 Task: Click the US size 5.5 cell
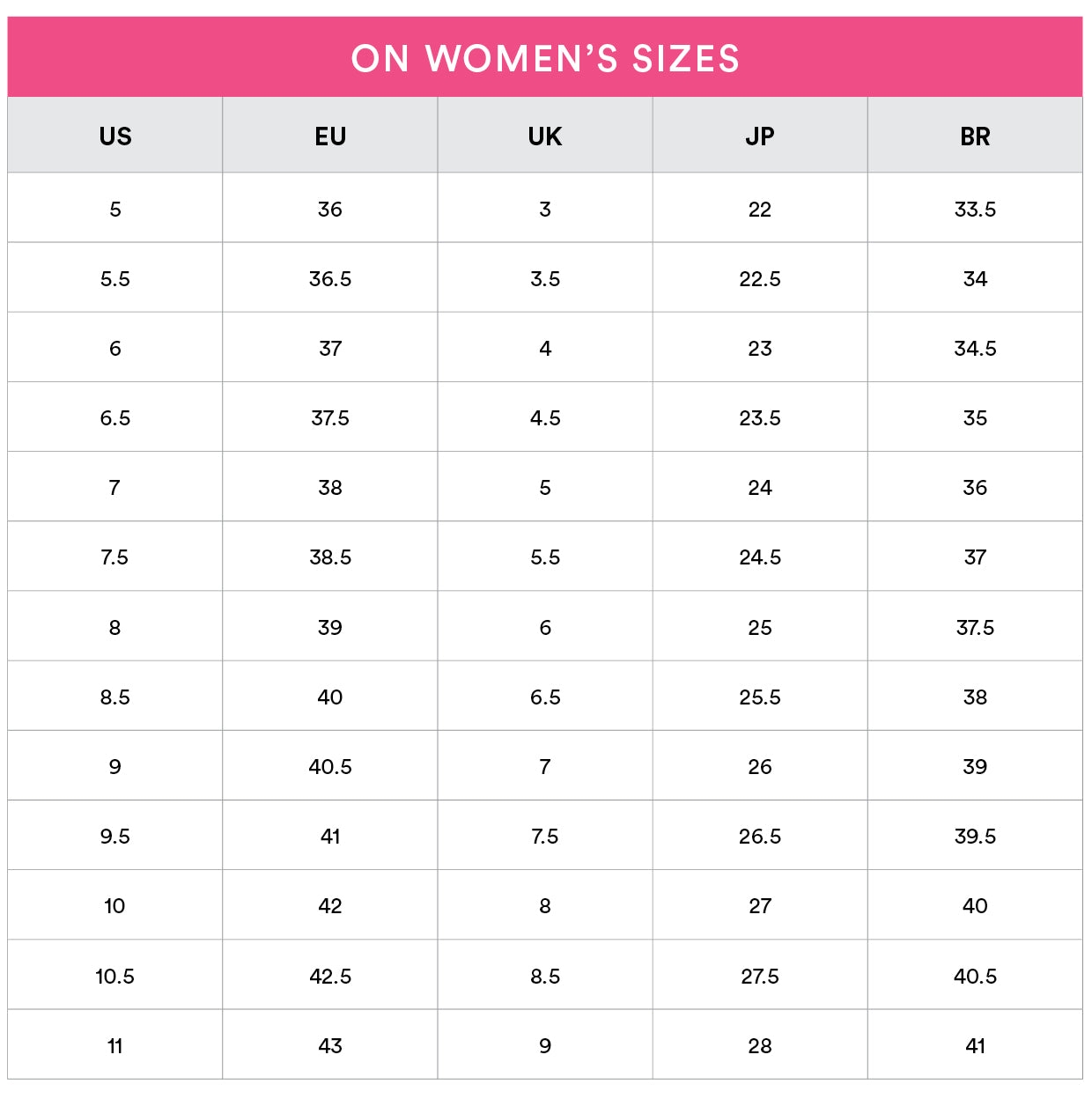coord(115,279)
